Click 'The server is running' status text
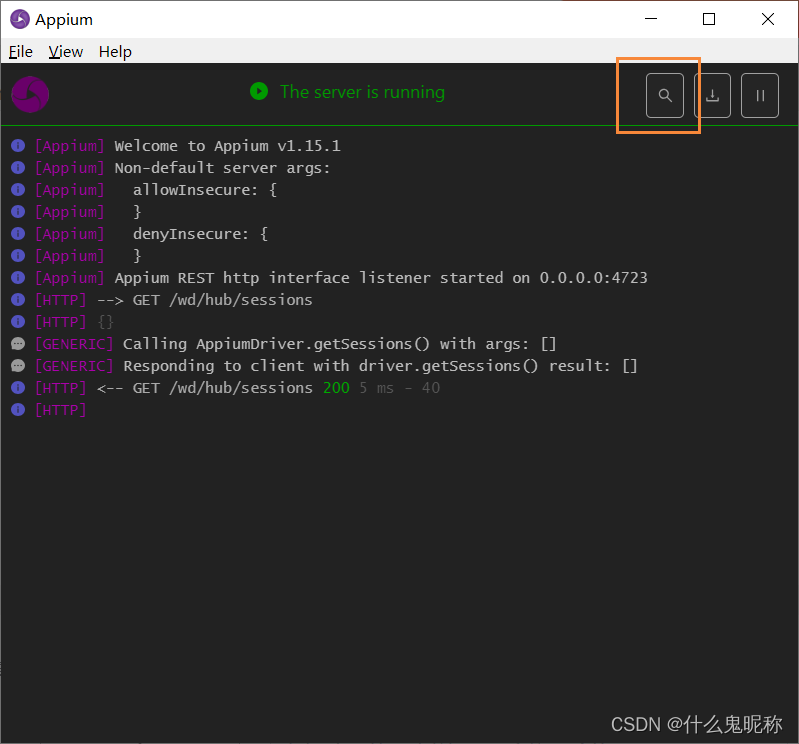Viewport: 799px width, 744px height. pyautogui.click(x=362, y=92)
